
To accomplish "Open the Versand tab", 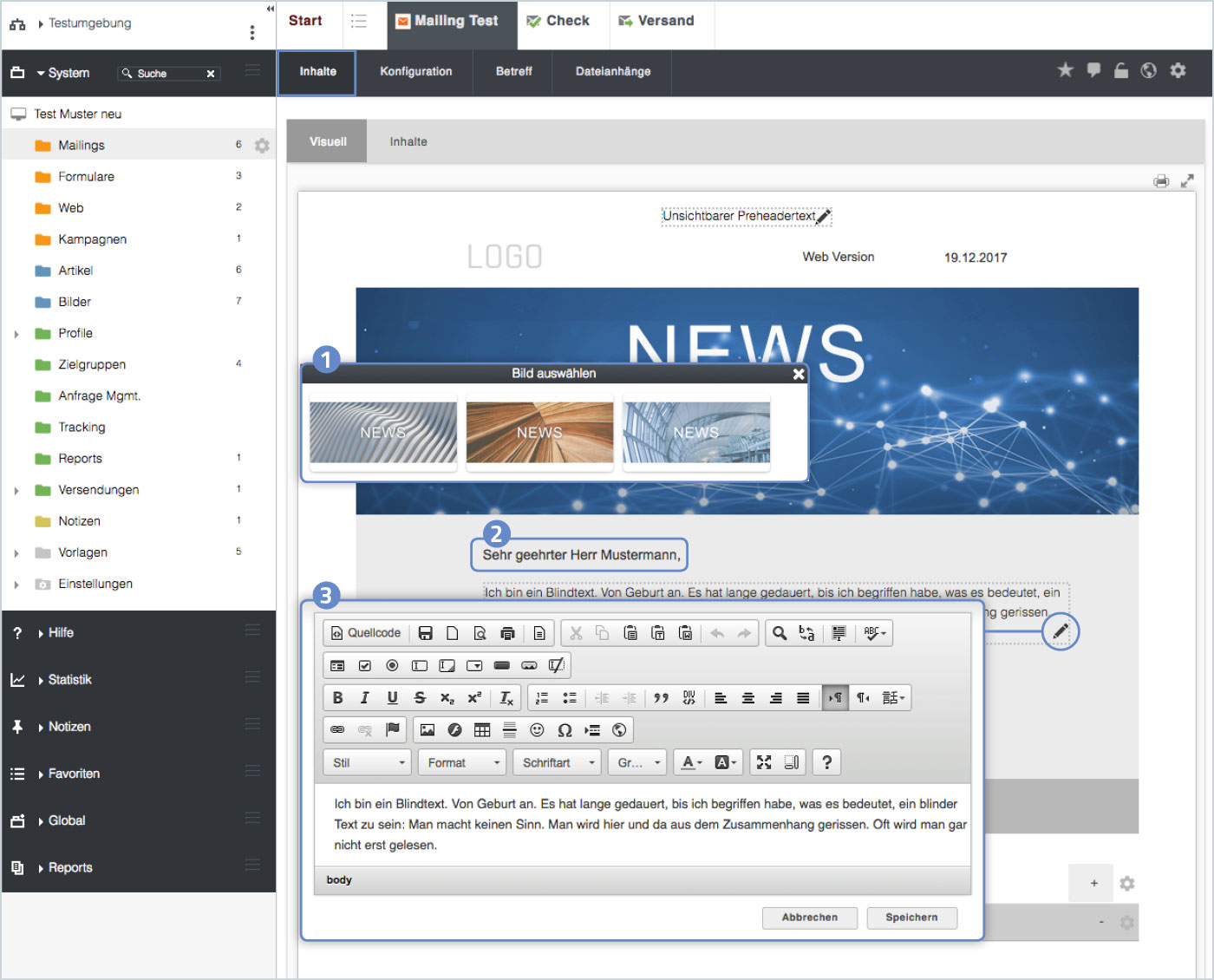I will 656,21.
